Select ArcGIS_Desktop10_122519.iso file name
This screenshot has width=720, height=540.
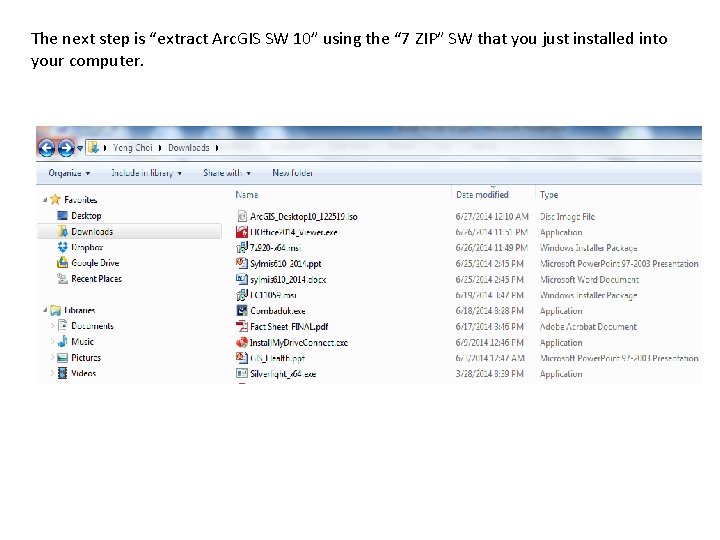click(304, 217)
